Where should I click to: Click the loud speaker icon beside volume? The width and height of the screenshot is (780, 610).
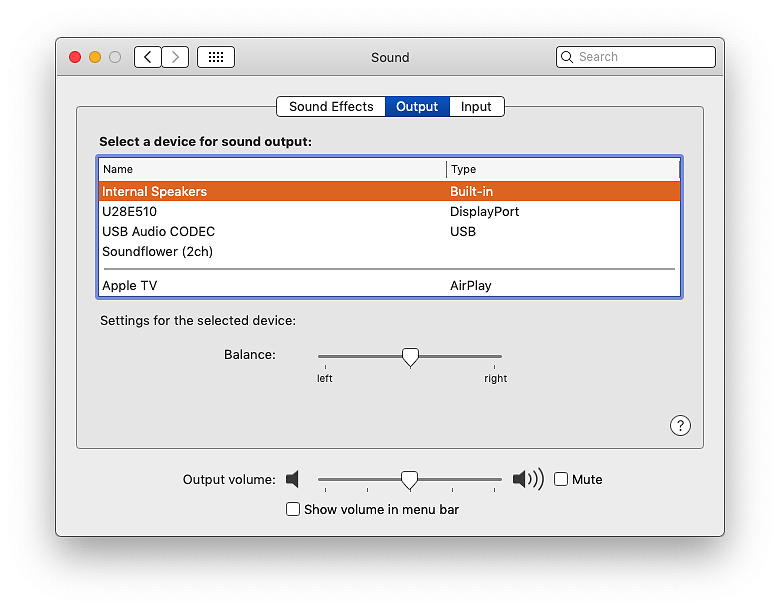point(528,479)
